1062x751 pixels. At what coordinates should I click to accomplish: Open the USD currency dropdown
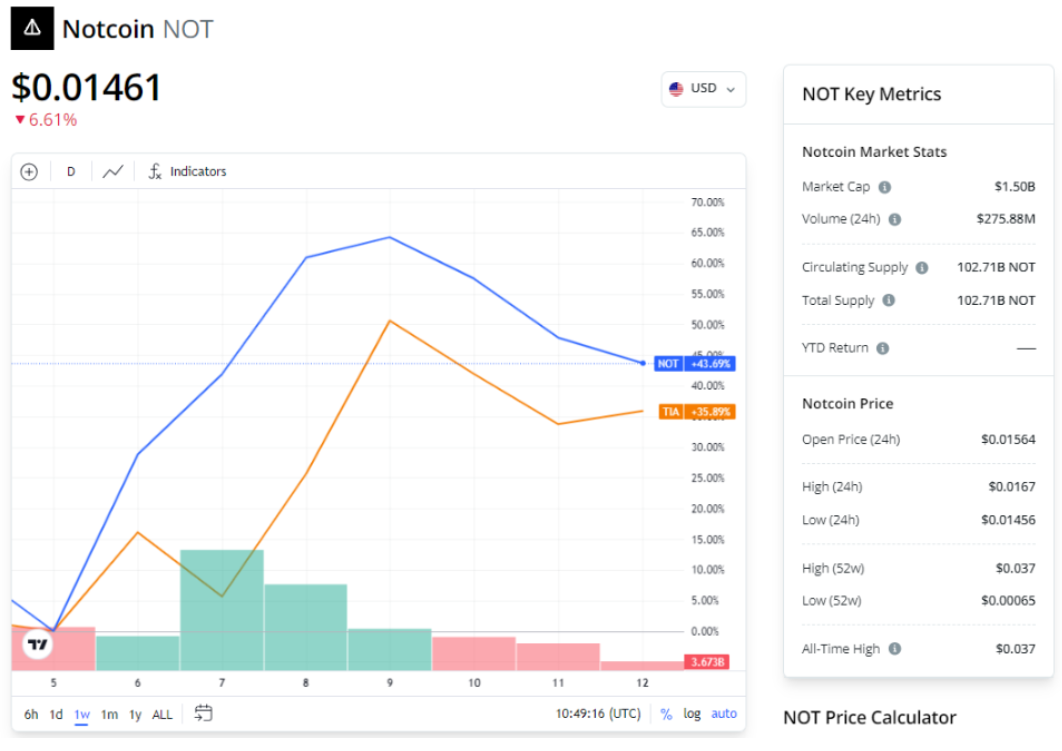click(703, 89)
